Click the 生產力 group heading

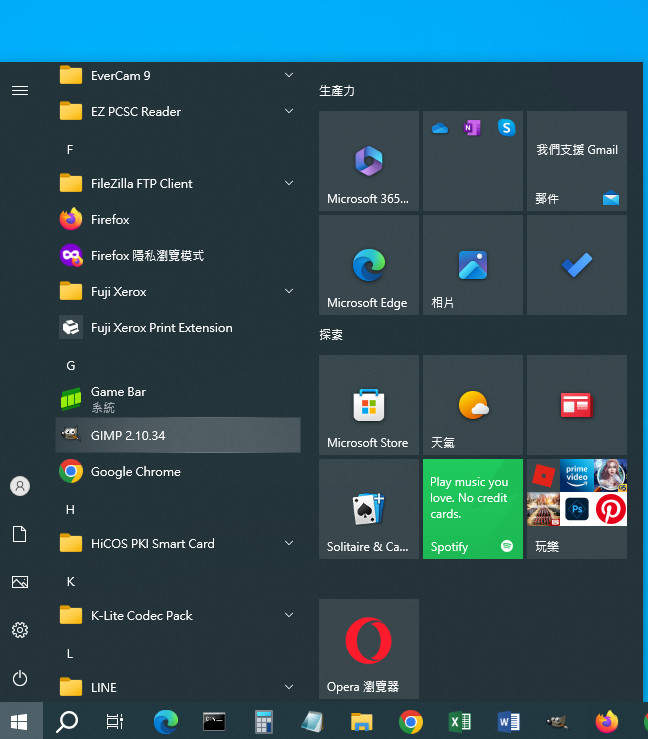tap(336, 90)
